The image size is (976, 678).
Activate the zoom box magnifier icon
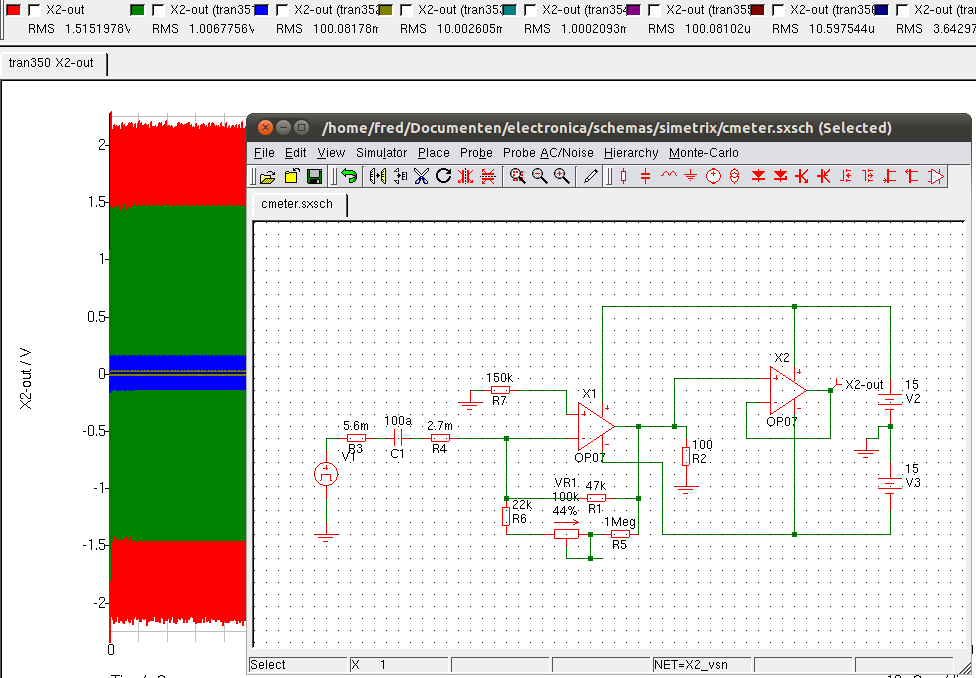pos(517,177)
